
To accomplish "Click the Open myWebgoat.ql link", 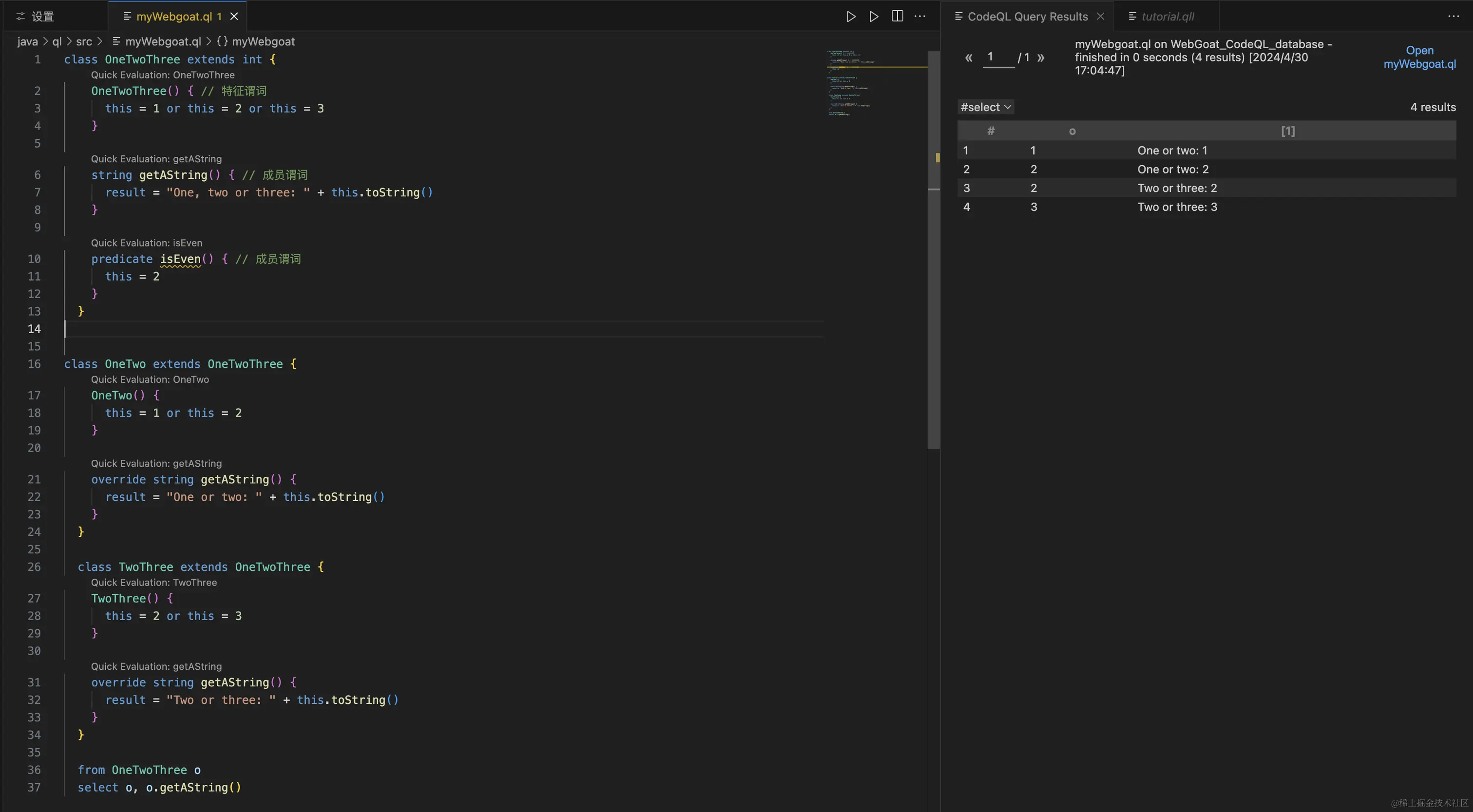I will pos(1419,57).
